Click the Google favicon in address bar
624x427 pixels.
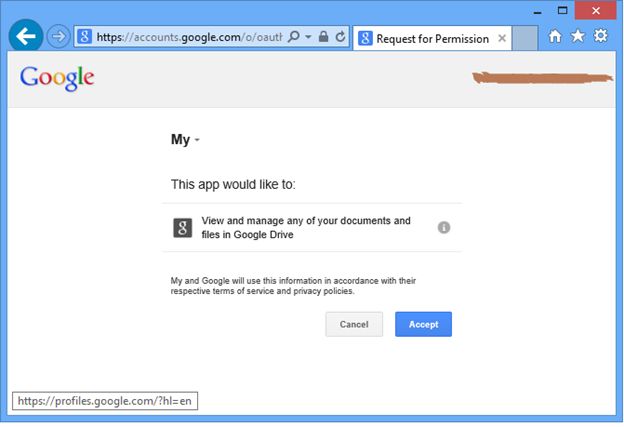(84, 37)
